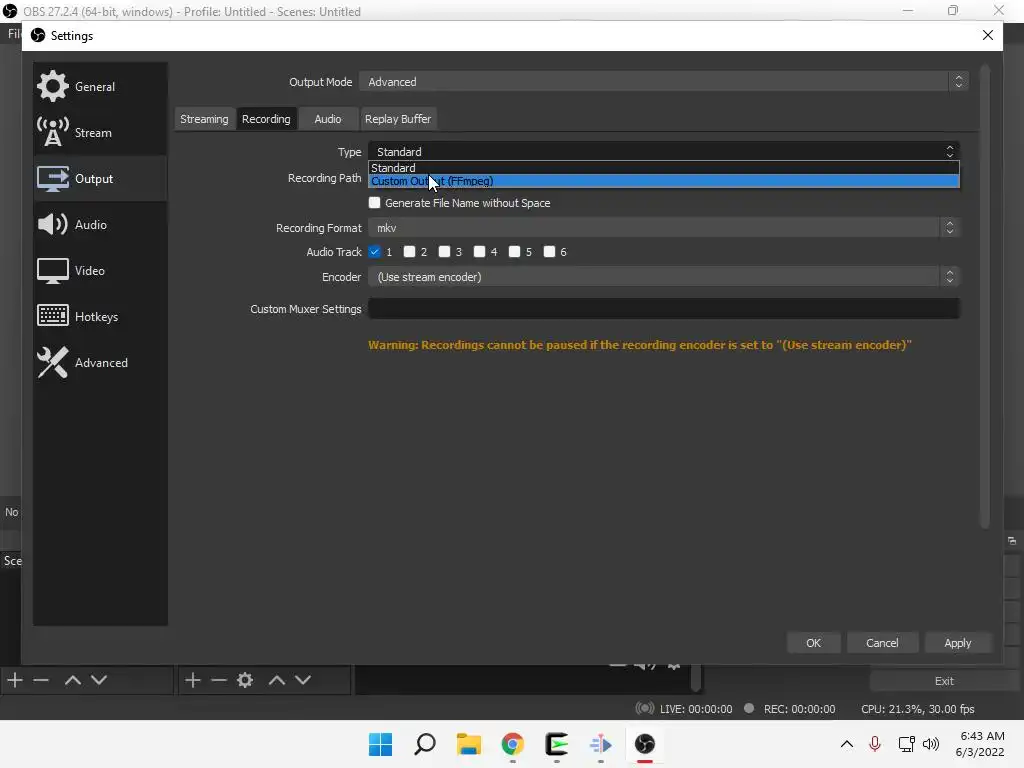The image size is (1024, 768).
Task: Open Google Chrome from taskbar
Action: (513, 744)
